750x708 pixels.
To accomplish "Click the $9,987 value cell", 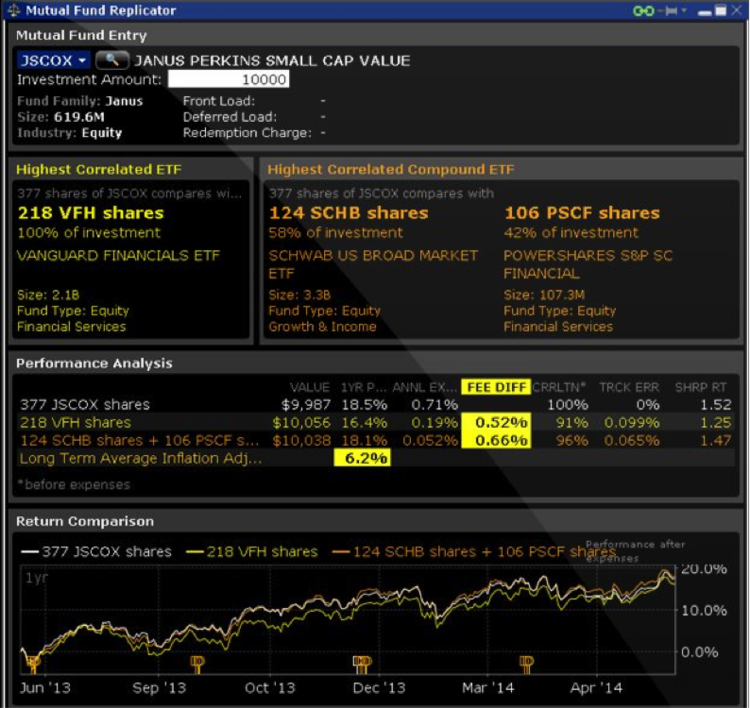I will coord(306,405).
